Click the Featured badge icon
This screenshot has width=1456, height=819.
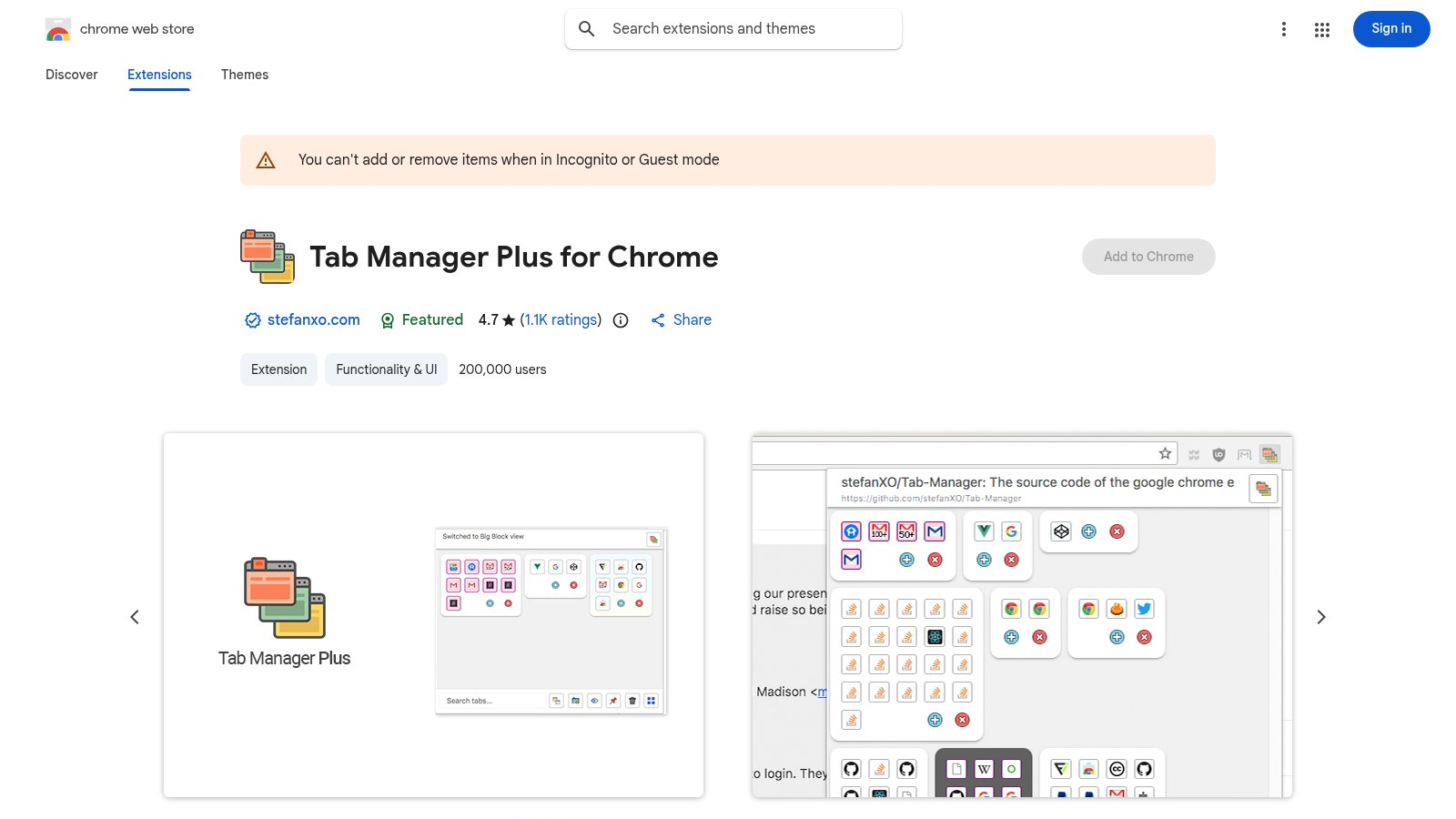[388, 320]
